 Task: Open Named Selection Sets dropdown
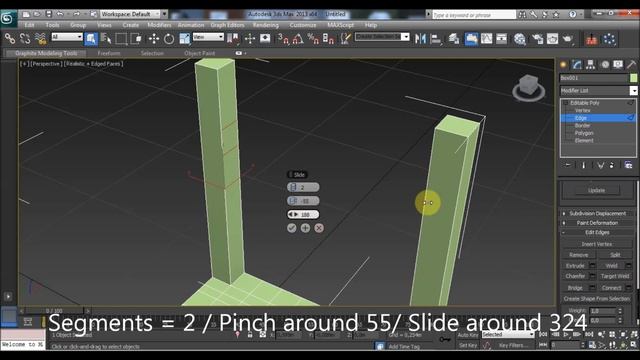[x=405, y=37]
